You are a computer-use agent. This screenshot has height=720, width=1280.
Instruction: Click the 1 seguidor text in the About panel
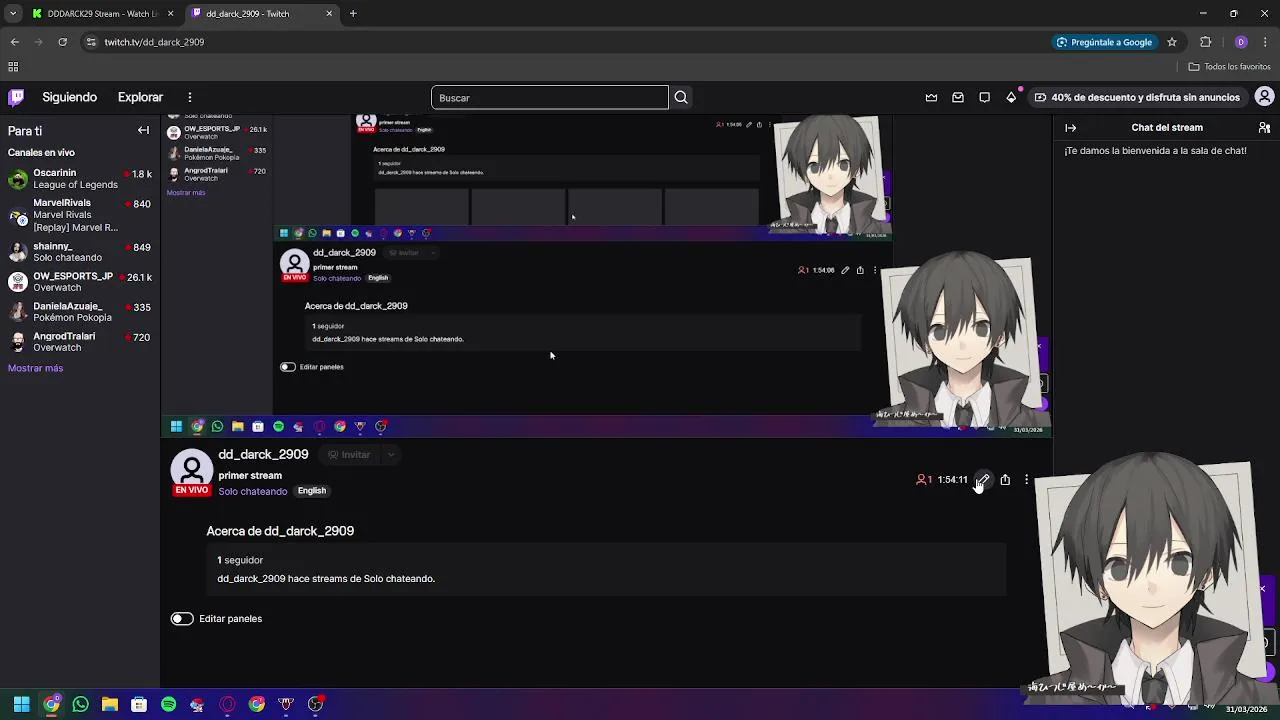(240, 561)
